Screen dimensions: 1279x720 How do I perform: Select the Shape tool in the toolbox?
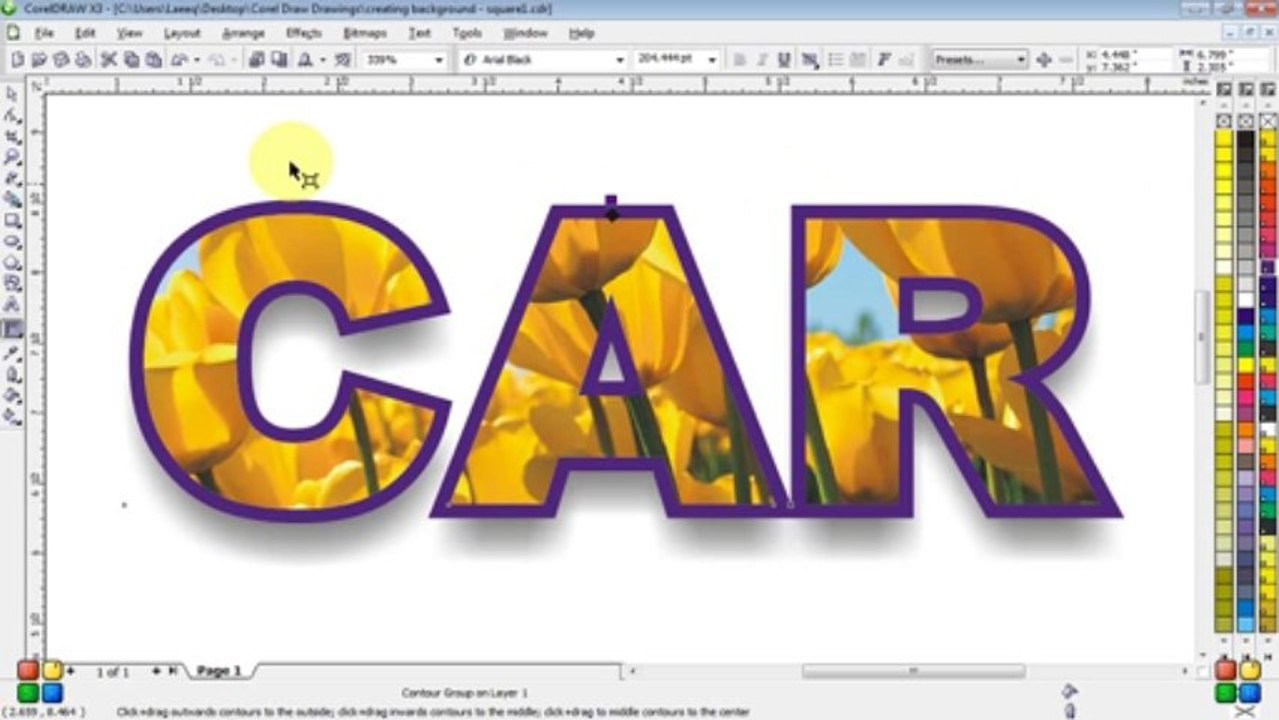pos(12,115)
